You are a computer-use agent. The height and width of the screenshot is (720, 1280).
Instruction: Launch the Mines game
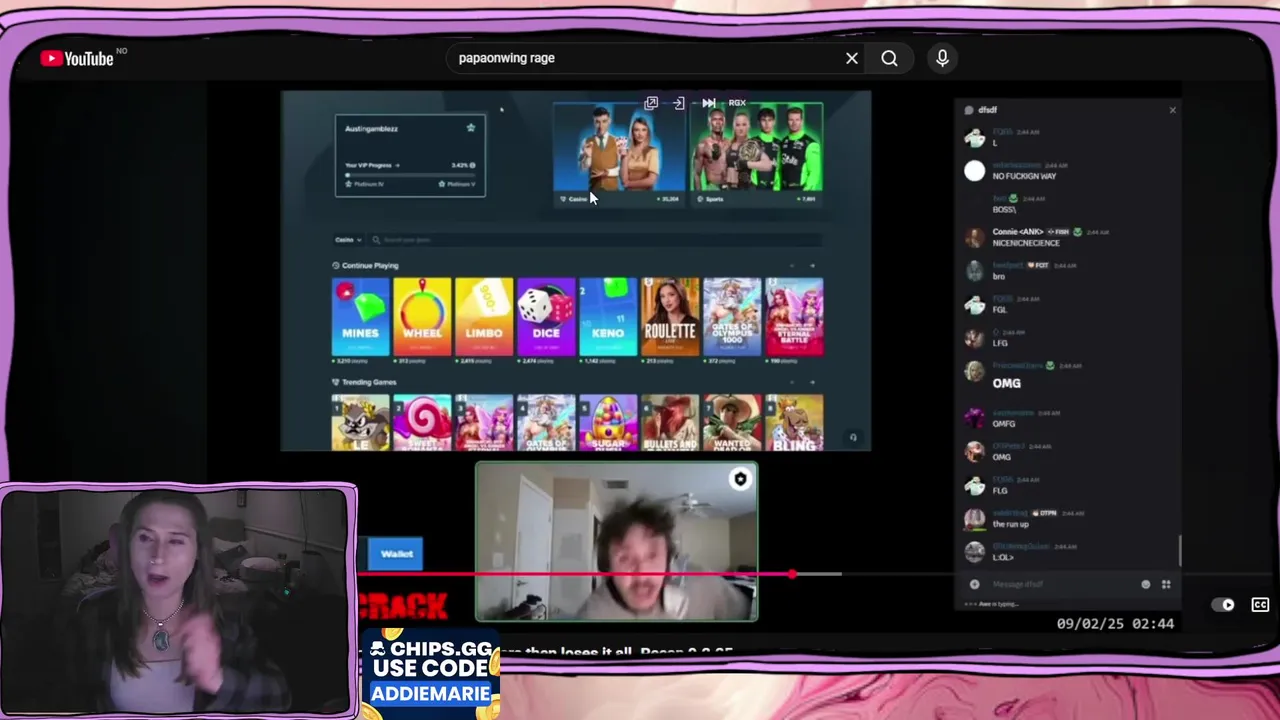[360, 316]
